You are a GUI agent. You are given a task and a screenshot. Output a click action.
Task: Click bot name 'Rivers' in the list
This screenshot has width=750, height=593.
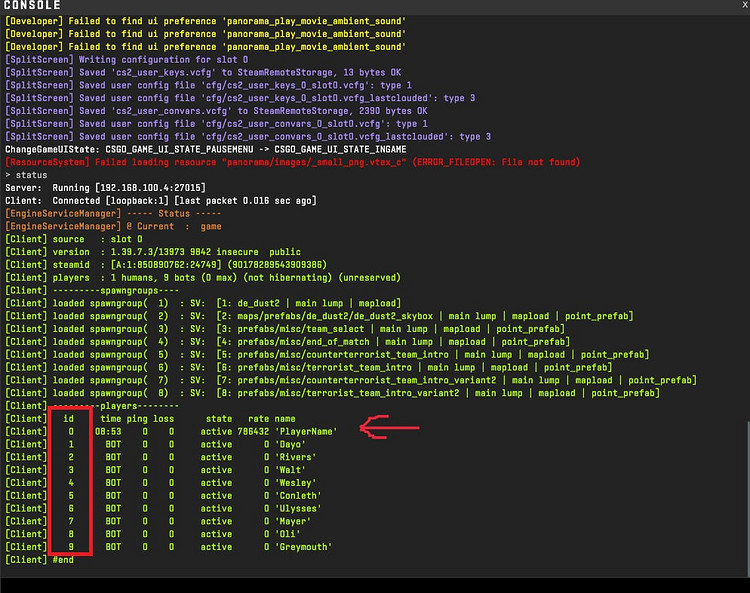[x=297, y=457]
